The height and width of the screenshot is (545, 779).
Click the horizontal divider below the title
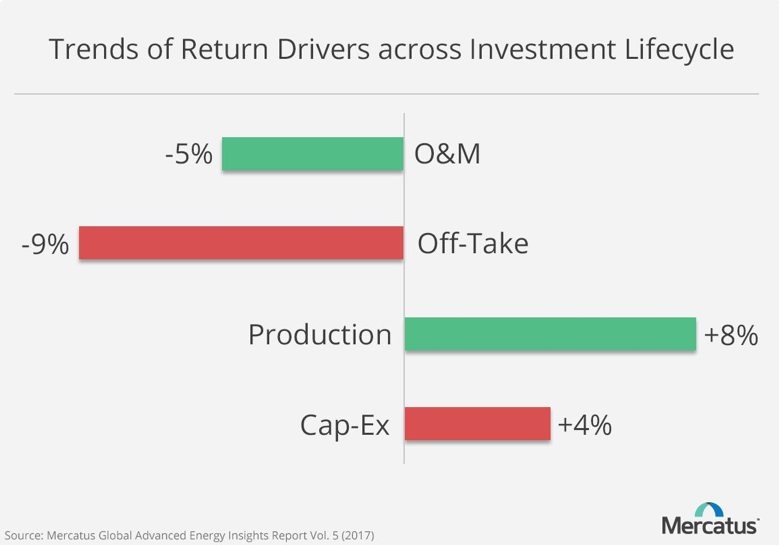click(389, 94)
